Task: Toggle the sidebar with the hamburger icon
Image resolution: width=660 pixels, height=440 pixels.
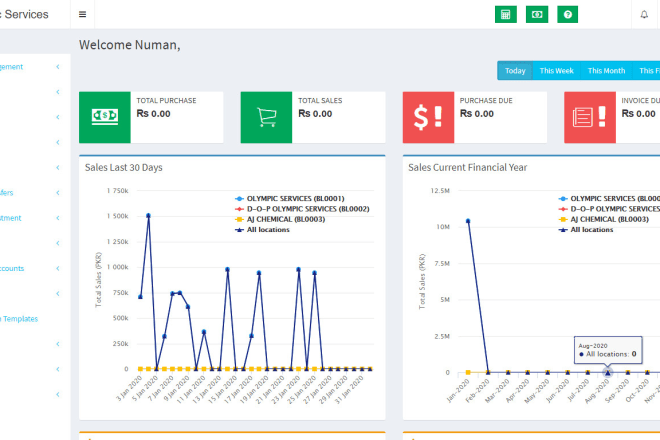Action: coord(82,14)
